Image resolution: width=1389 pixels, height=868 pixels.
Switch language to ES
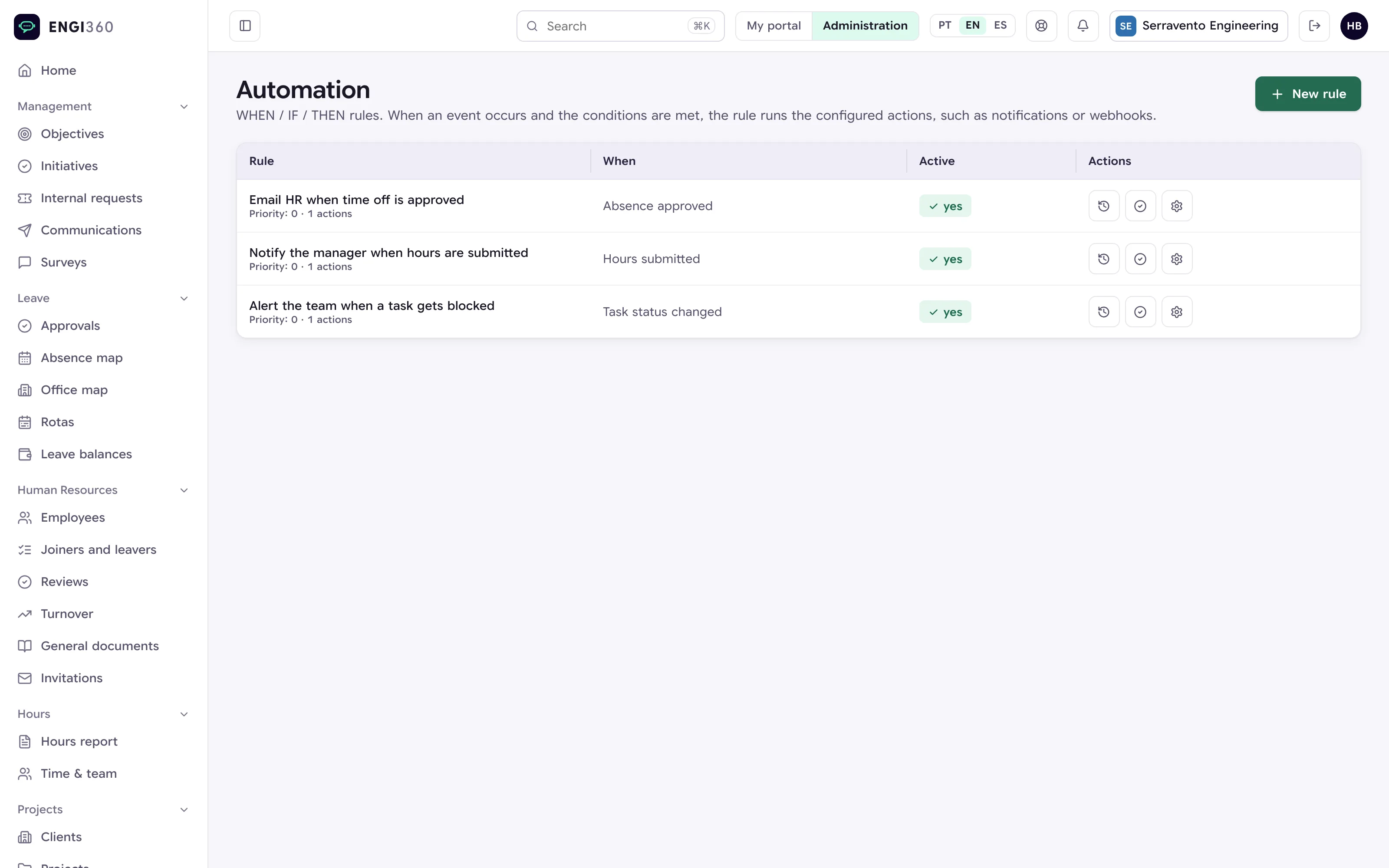pyautogui.click(x=1000, y=25)
